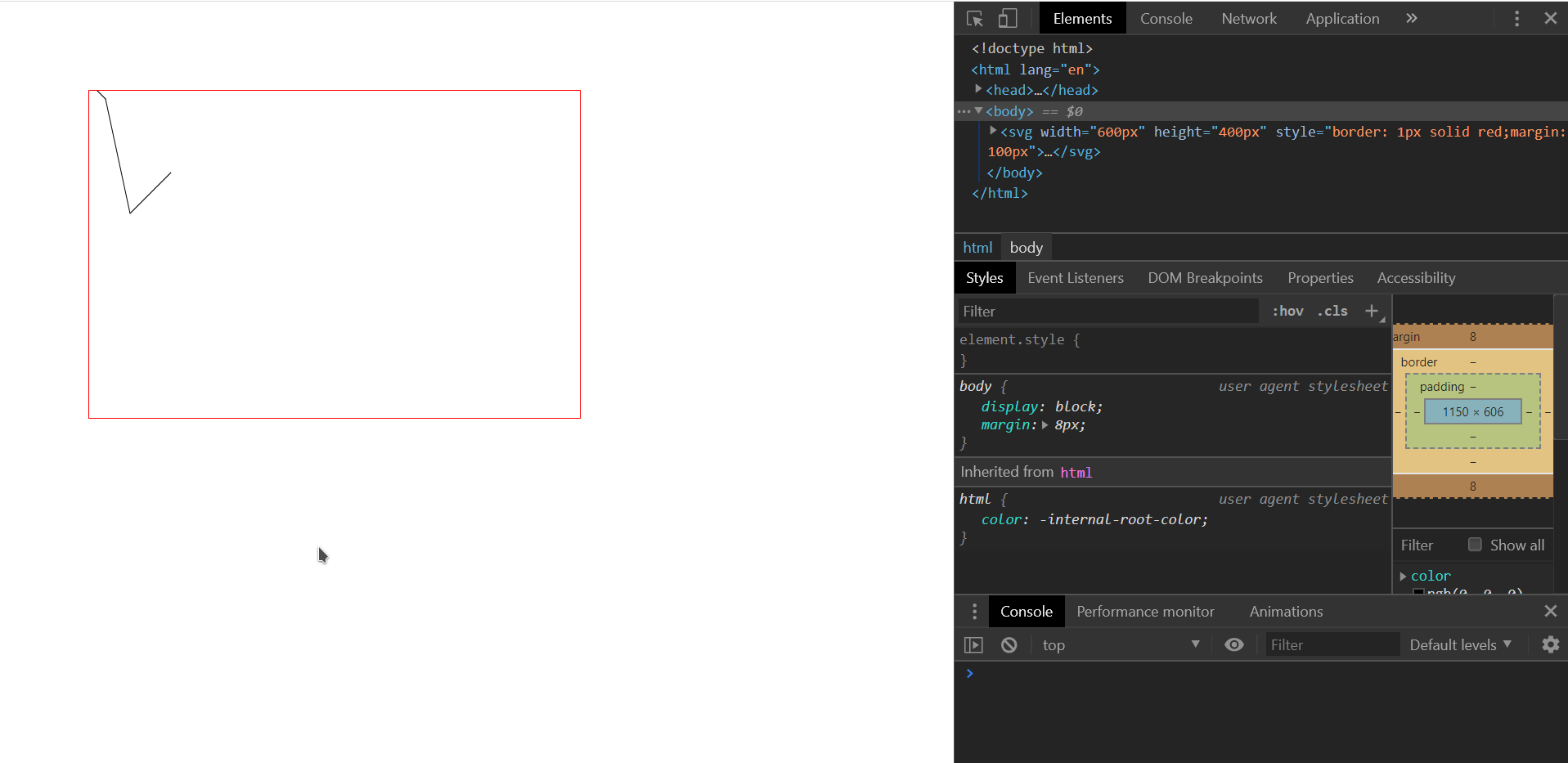
Task: Open the Performance monitor drawer tab
Action: [x=1145, y=611]
